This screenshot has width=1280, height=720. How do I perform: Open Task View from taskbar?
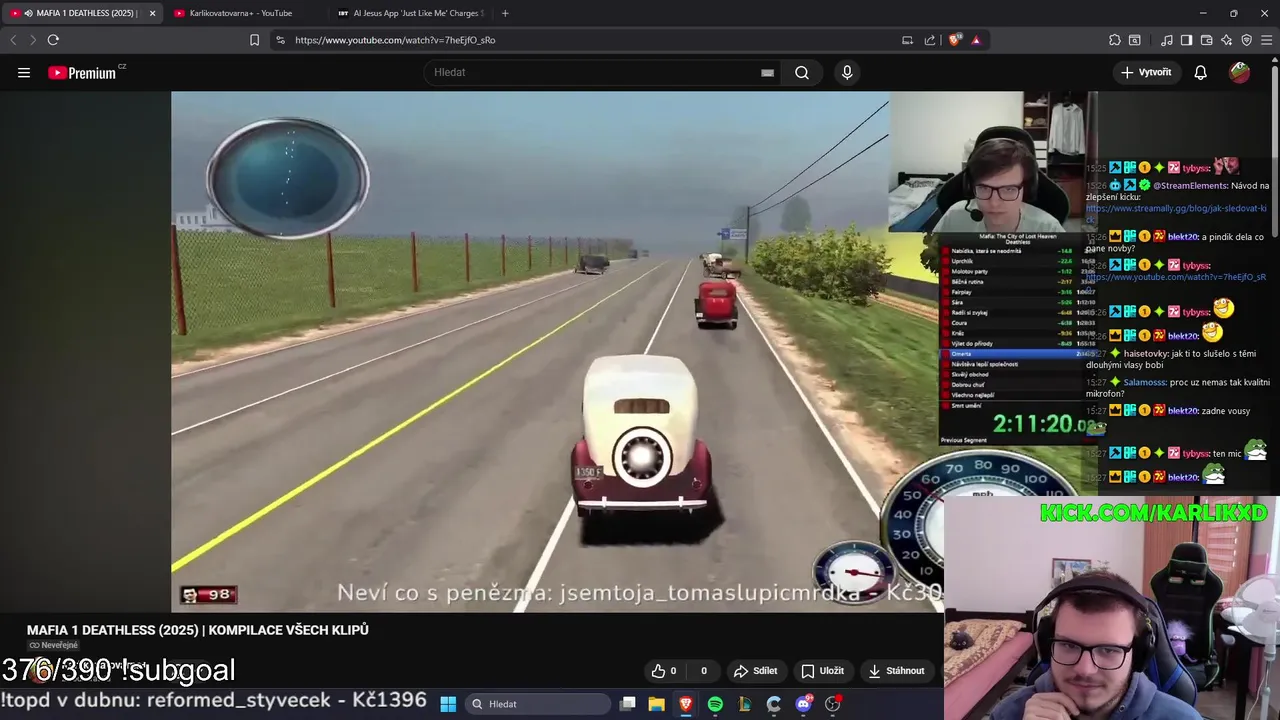point(628,704)
